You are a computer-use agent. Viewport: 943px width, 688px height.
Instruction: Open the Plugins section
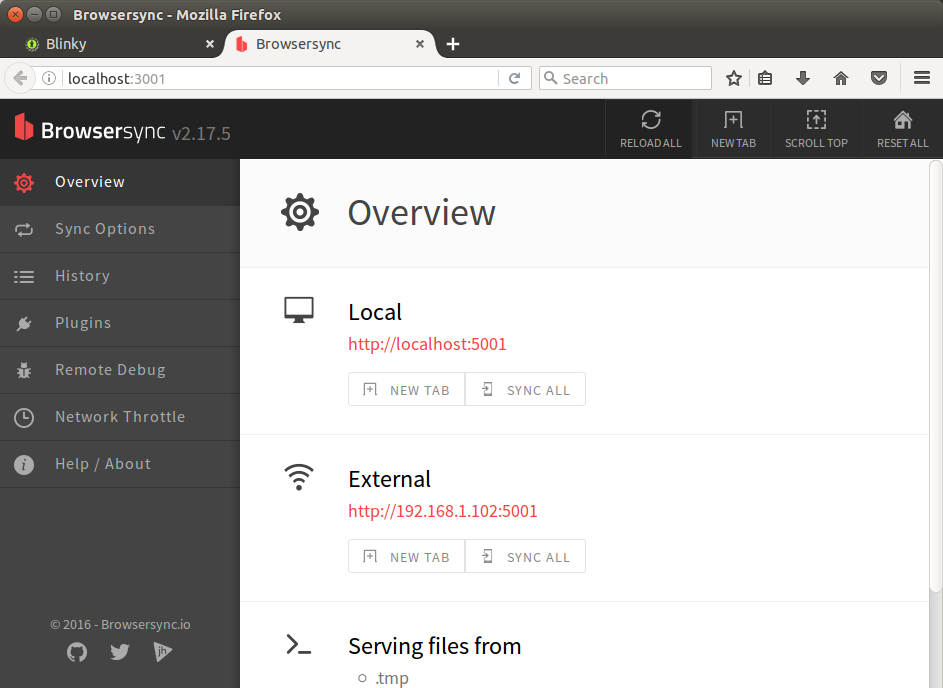point(120,323)
